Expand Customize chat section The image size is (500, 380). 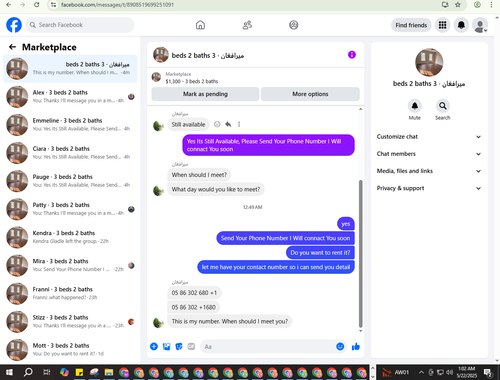pos(429,137)
